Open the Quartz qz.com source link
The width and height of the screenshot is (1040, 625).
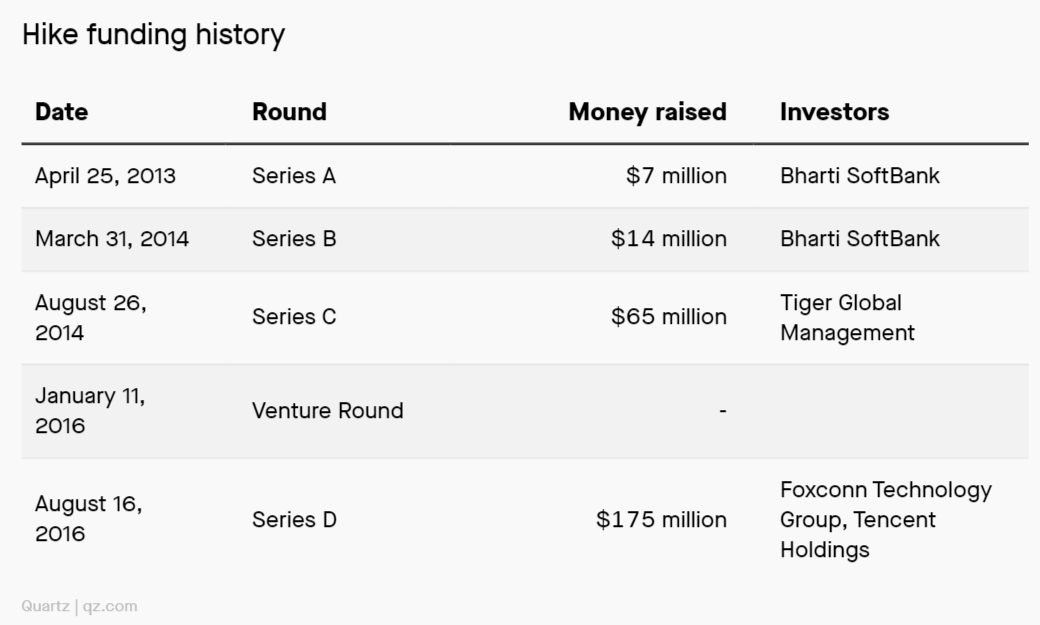point(79,606)
